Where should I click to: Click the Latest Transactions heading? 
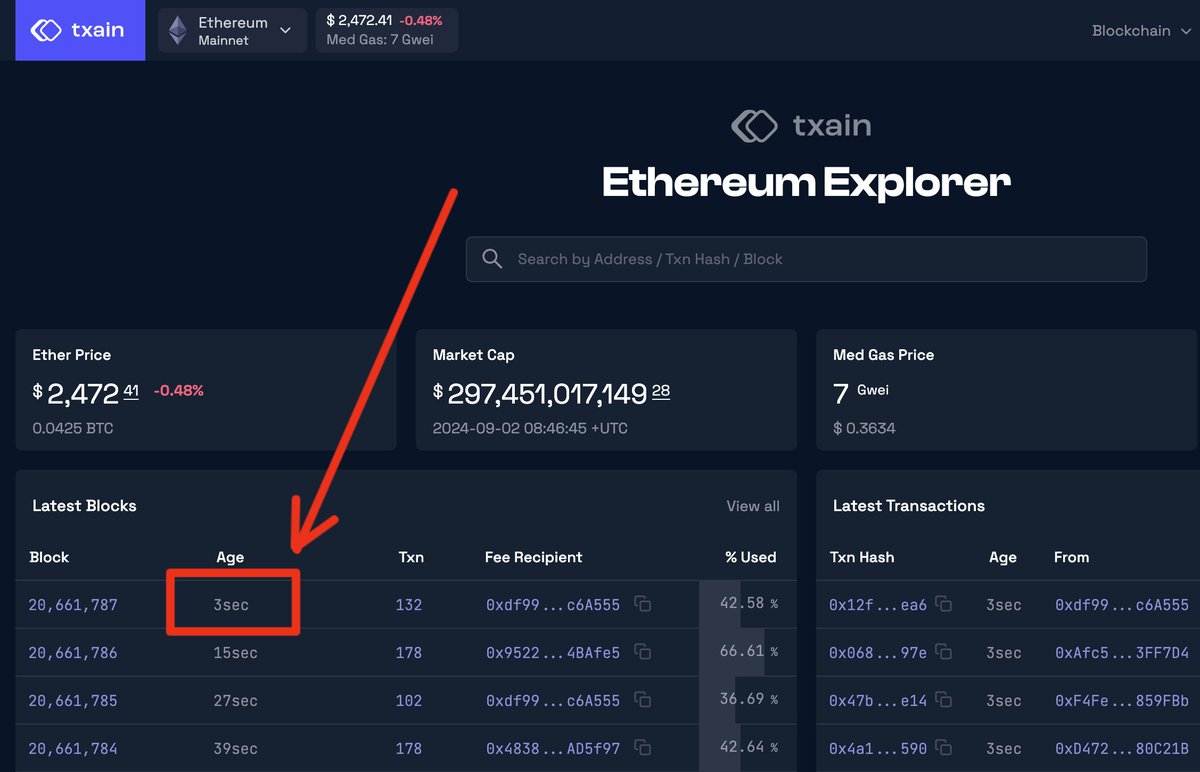[909, 506]
